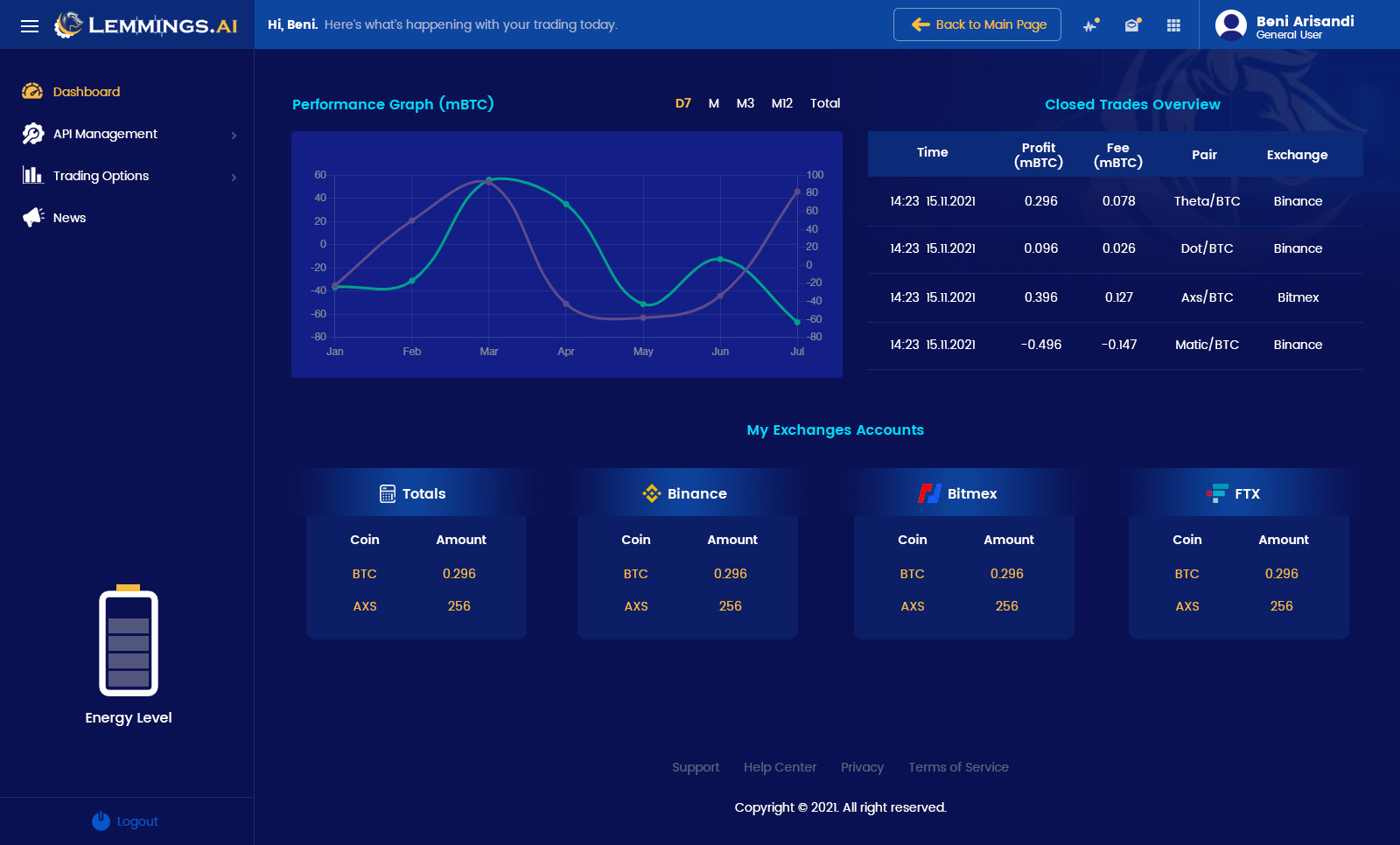Click BTC amount in Totals card
Screen dimensions: 1400x845
(x=459, y=574)
